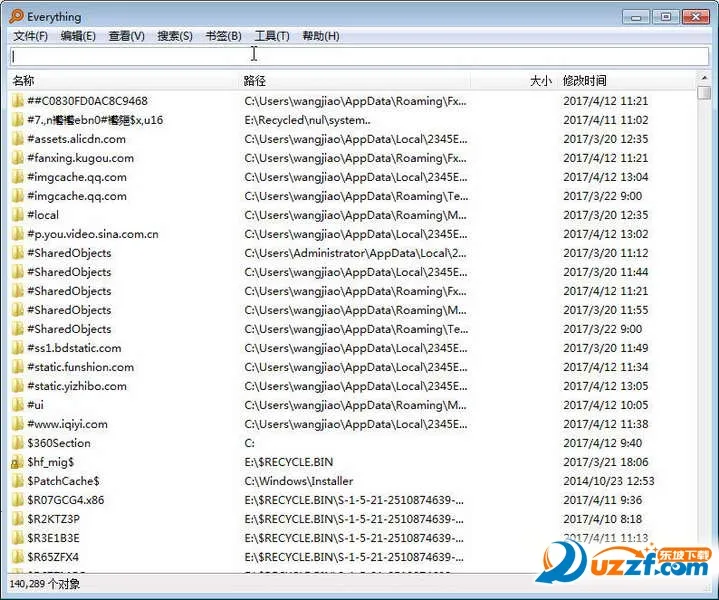Image resolution: width=719 pixels, height=600 pixels.
Task: Click date 2017/4/12 11:38
Action: click(605, 424)
